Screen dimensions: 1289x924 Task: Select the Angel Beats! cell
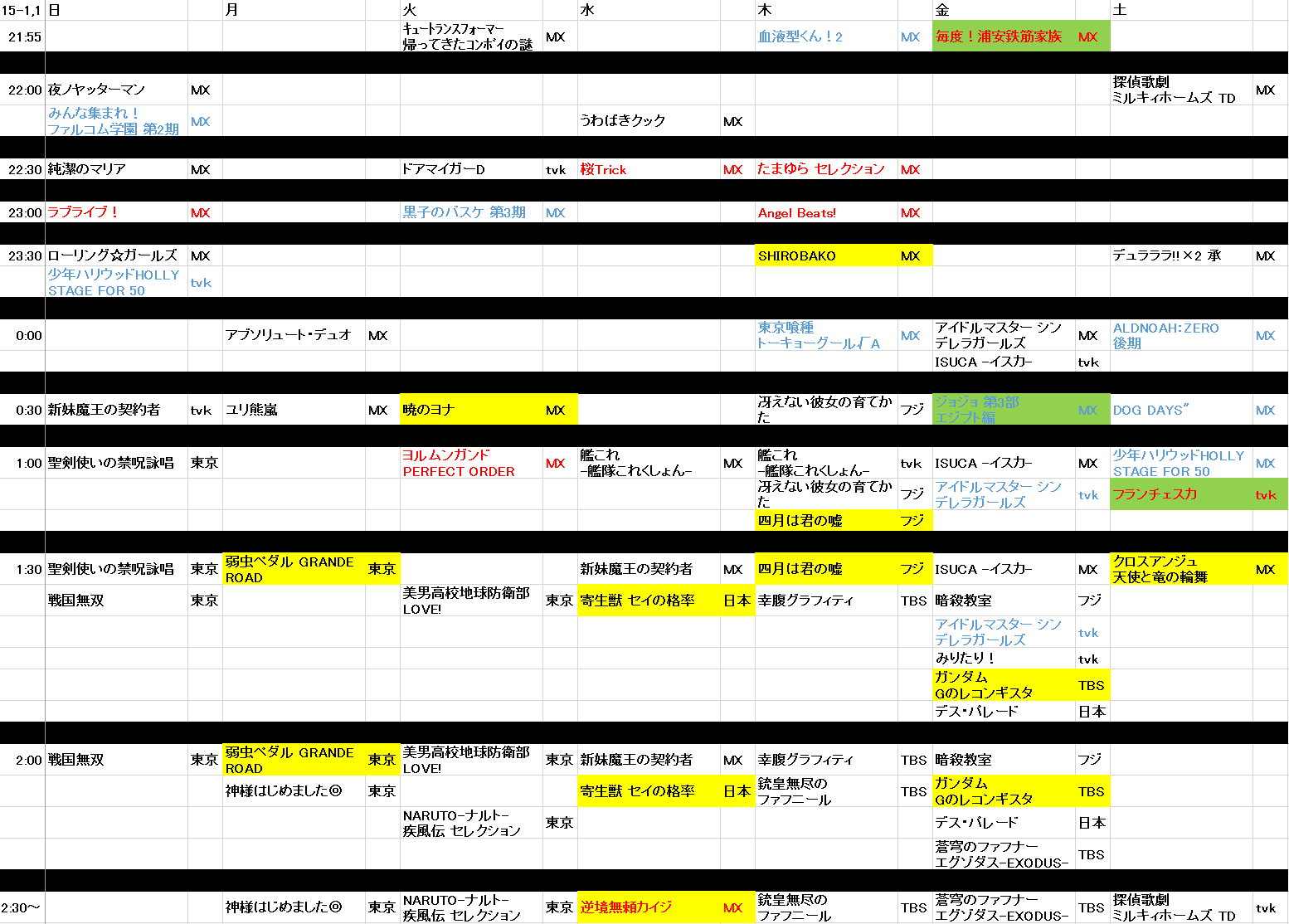pyautogui.click(x=826, y=212)
